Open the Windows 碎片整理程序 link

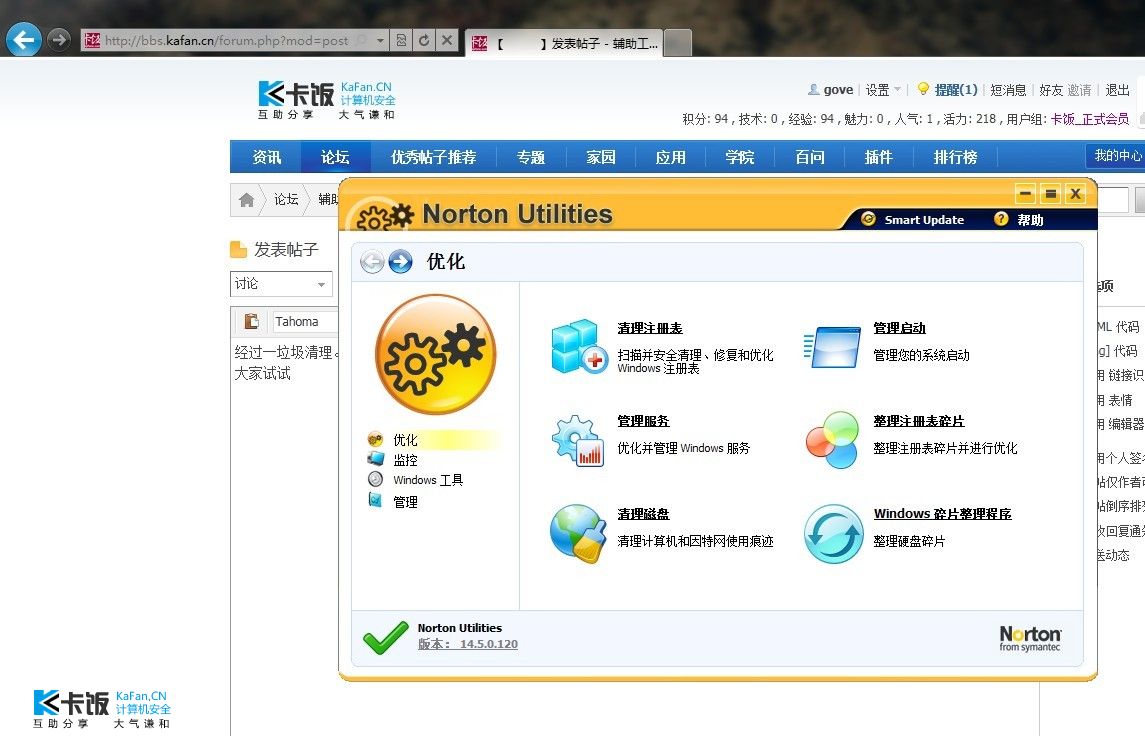[x=943, y=514]
